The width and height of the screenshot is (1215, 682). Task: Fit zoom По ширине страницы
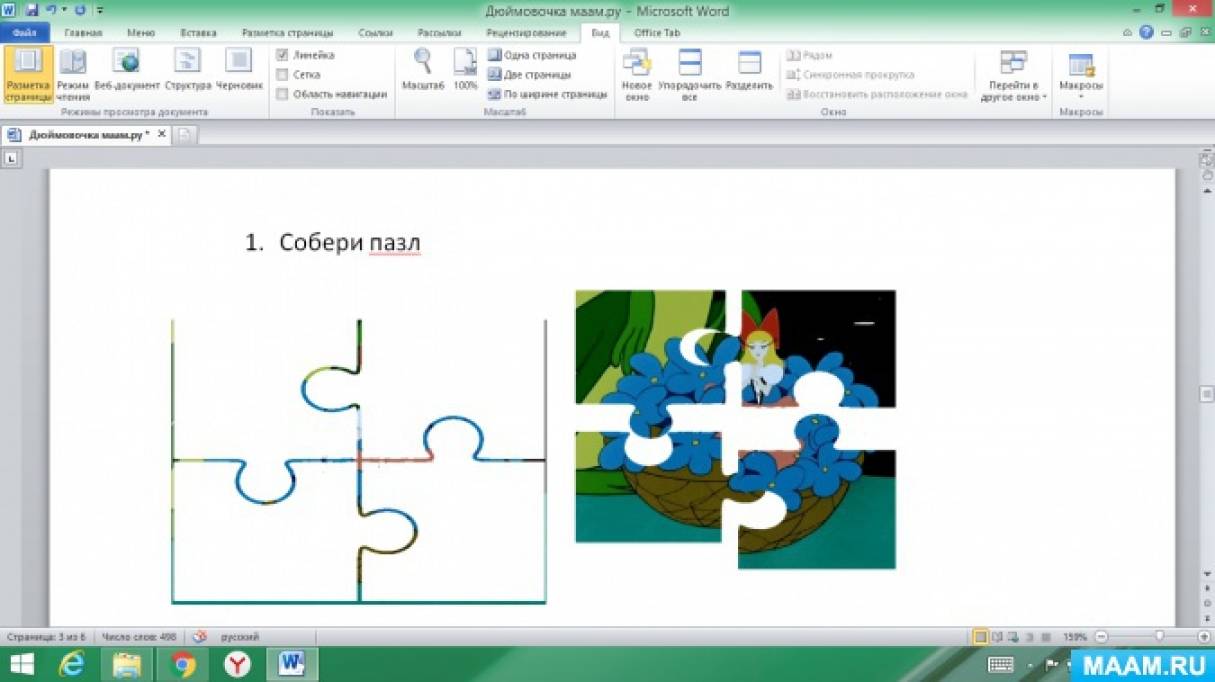(547, 94)
